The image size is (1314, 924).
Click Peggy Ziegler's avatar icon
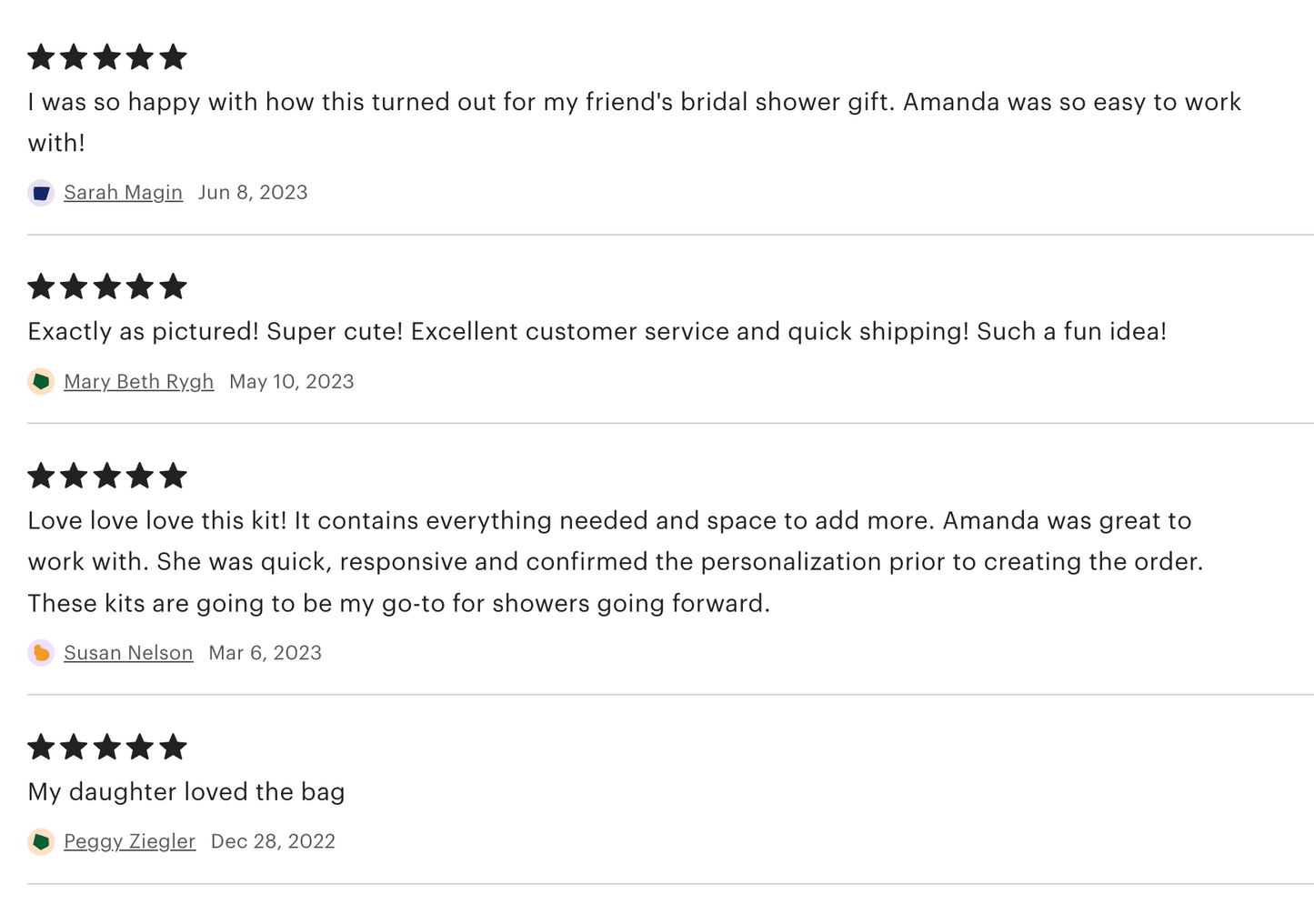[41, 842]
